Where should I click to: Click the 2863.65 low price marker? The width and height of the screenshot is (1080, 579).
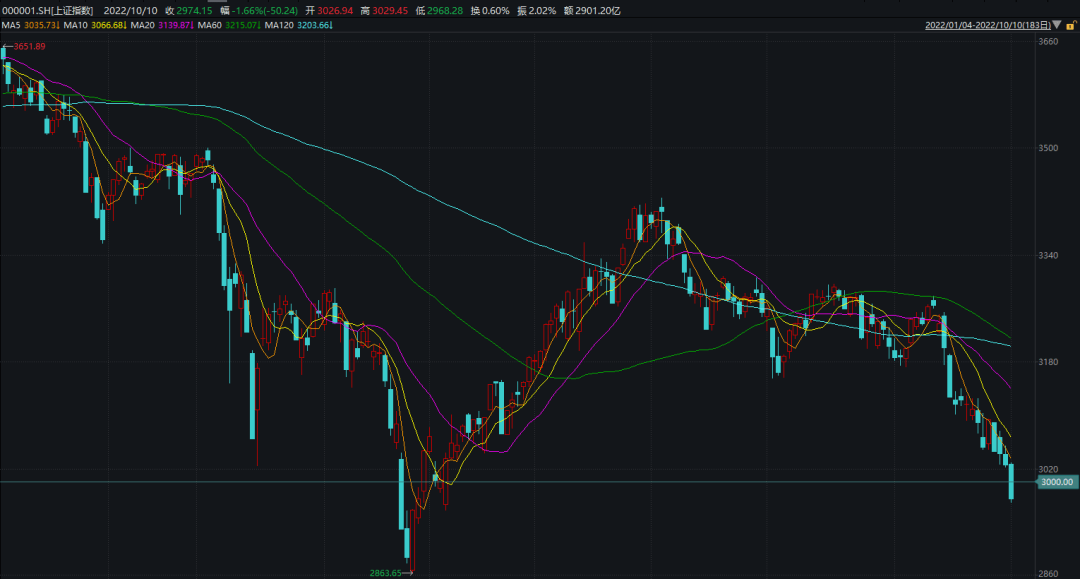pos(385,573)
